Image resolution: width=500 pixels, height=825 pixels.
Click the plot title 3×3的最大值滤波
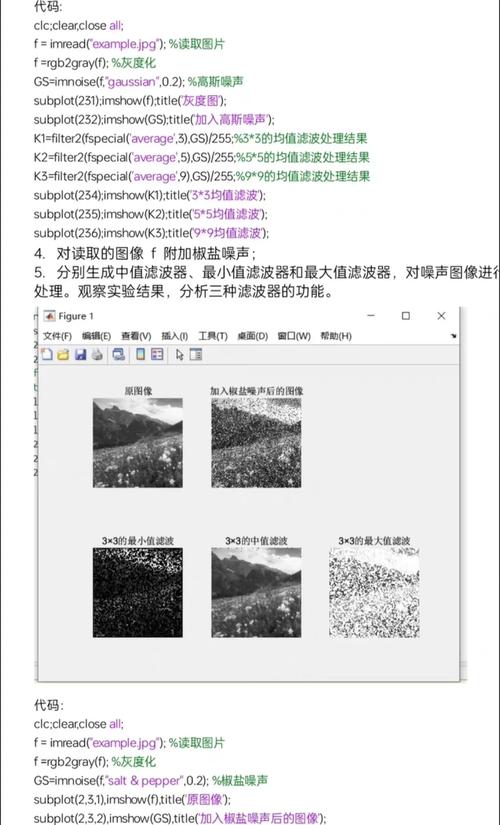click(374, 541)
